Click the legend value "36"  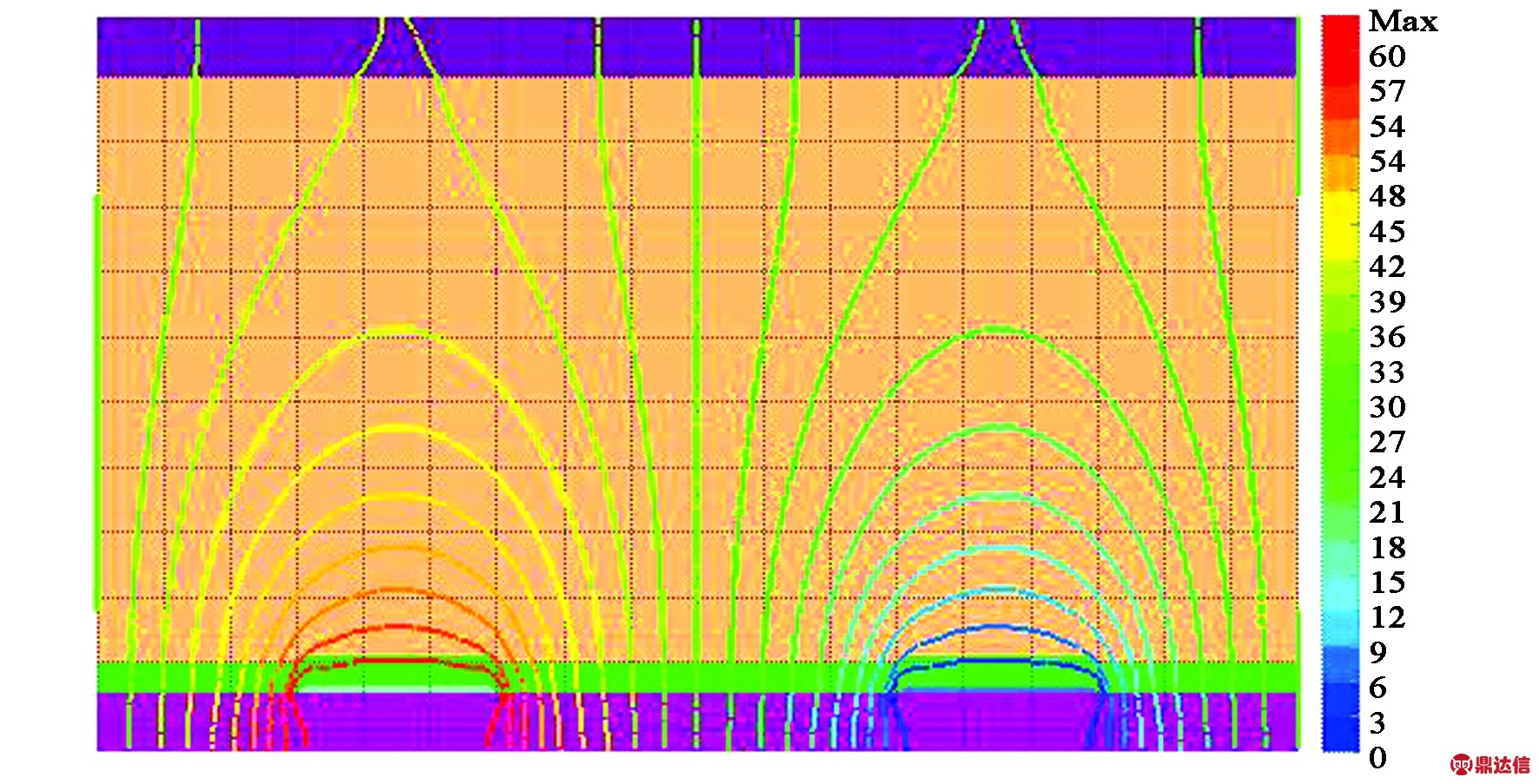pos(1387,337)
